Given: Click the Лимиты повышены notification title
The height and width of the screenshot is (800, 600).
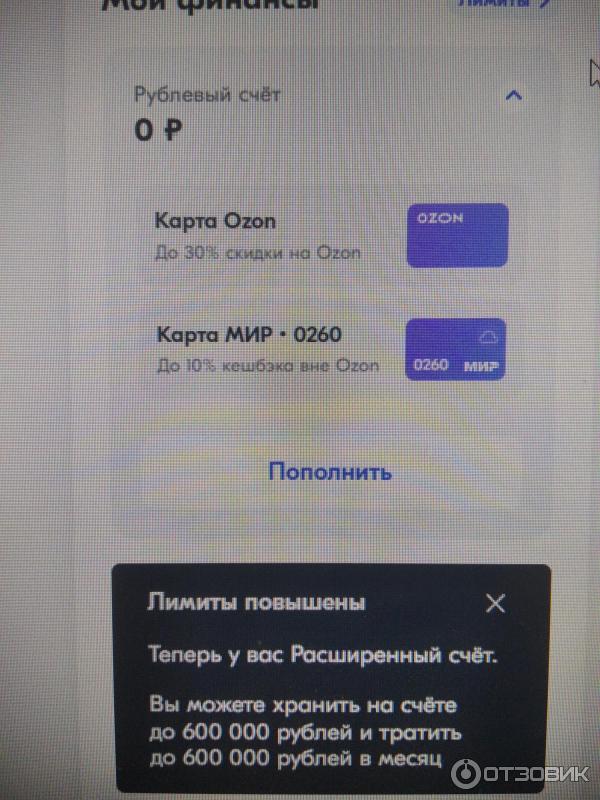Looking at the screenshot, I should click(x=256, y=603).
